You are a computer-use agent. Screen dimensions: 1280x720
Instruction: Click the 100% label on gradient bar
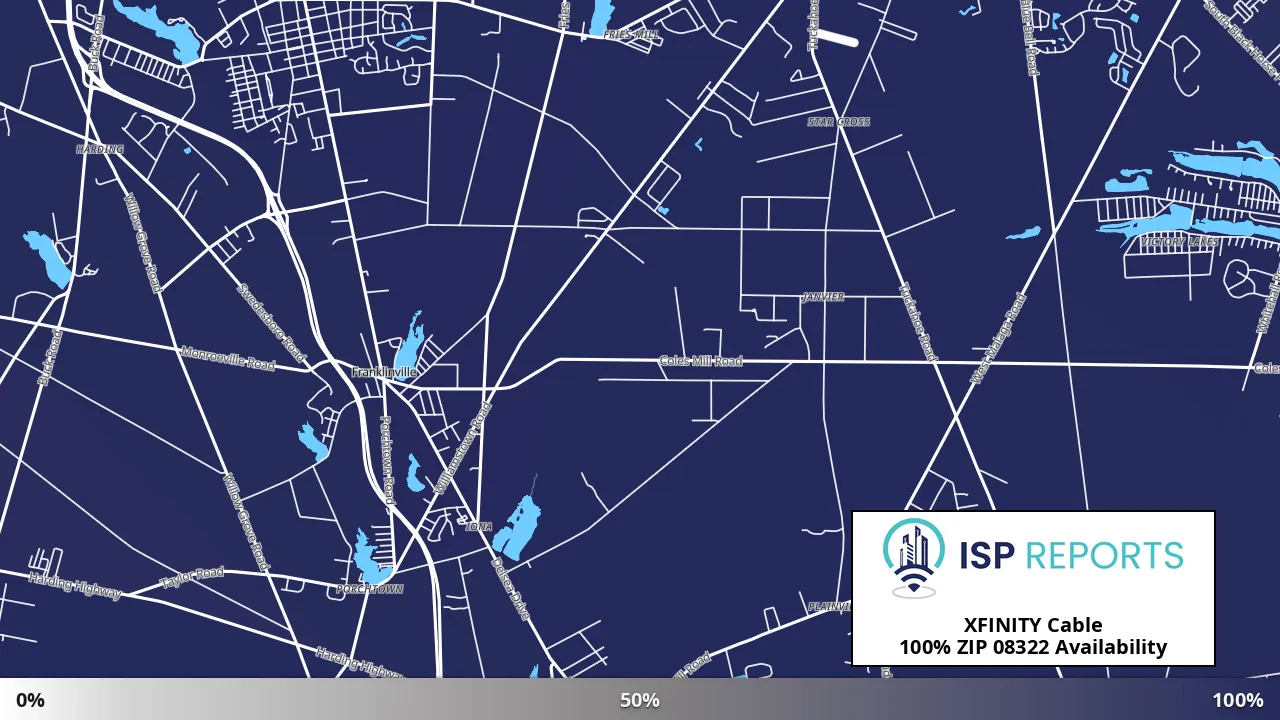1238,700
